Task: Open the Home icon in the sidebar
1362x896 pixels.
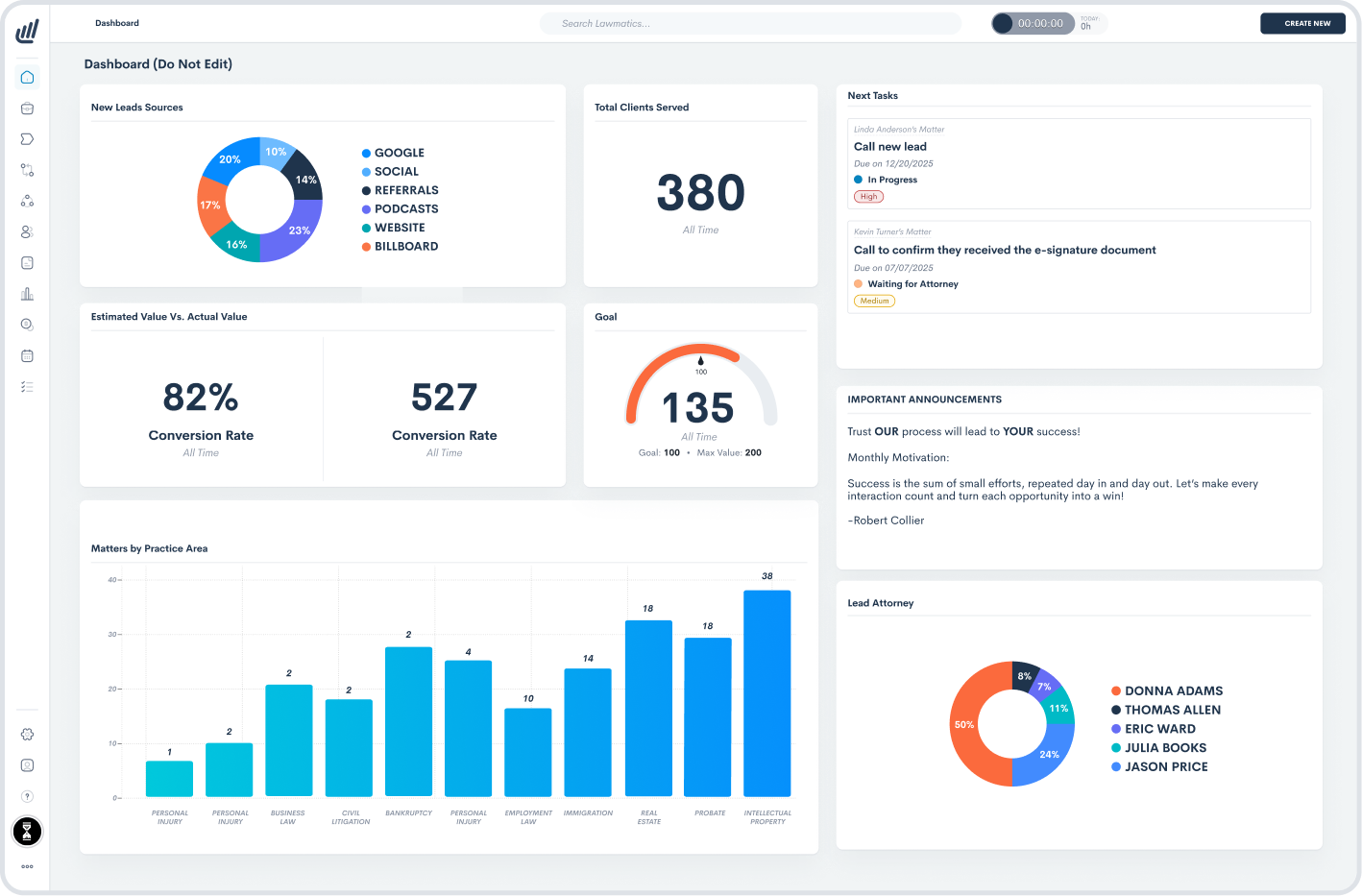Action: 27,77
